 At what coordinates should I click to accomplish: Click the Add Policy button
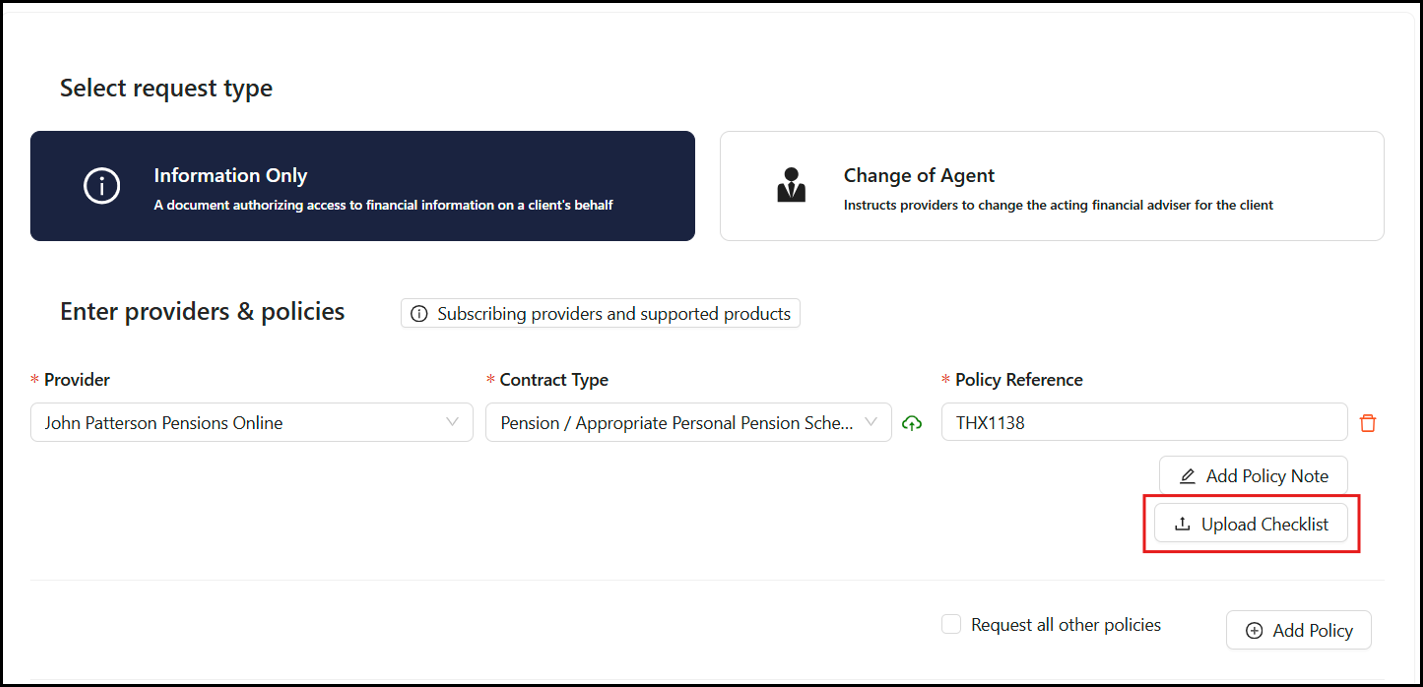point(1299,631)
